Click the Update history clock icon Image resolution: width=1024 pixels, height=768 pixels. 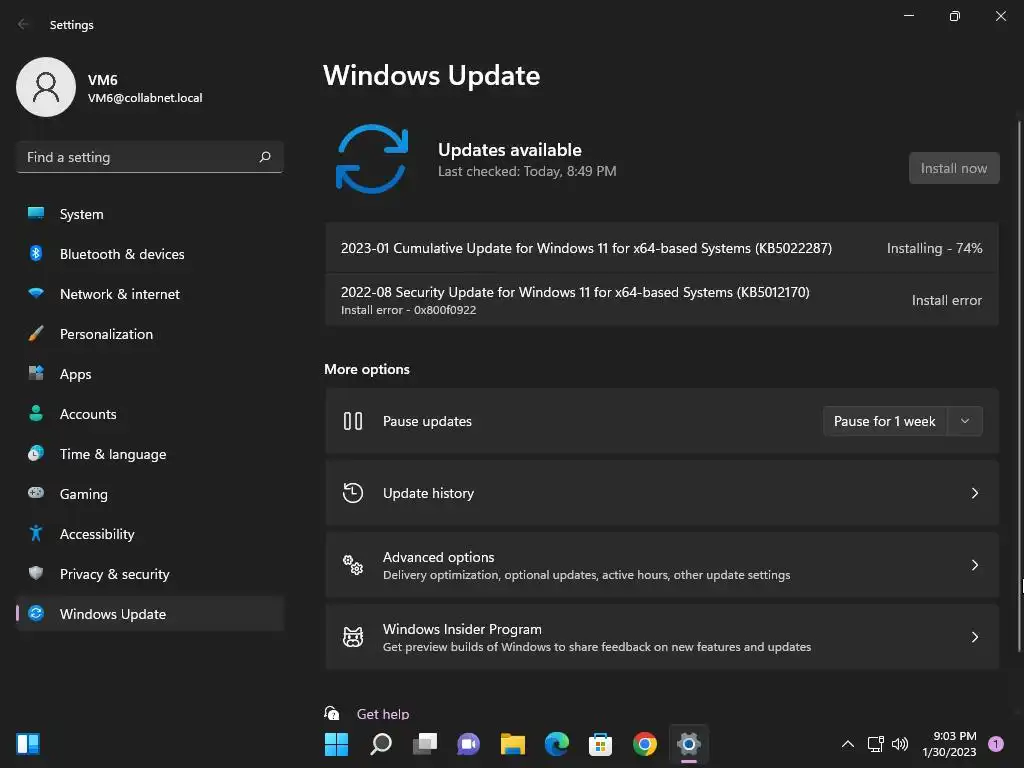tap(353, 493)
